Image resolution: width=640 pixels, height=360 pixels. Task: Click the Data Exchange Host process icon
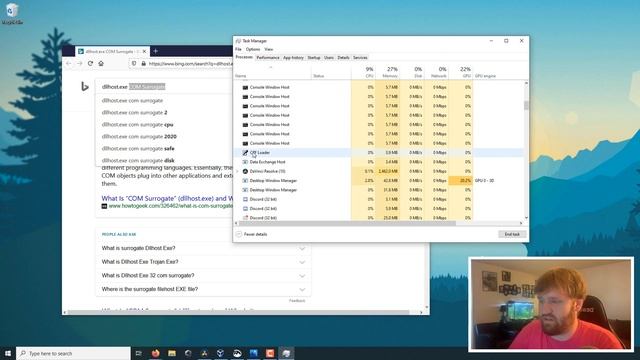pos(245,162)
